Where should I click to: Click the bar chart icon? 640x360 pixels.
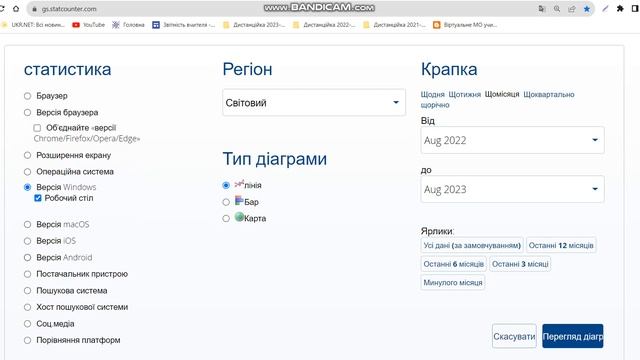239,200
